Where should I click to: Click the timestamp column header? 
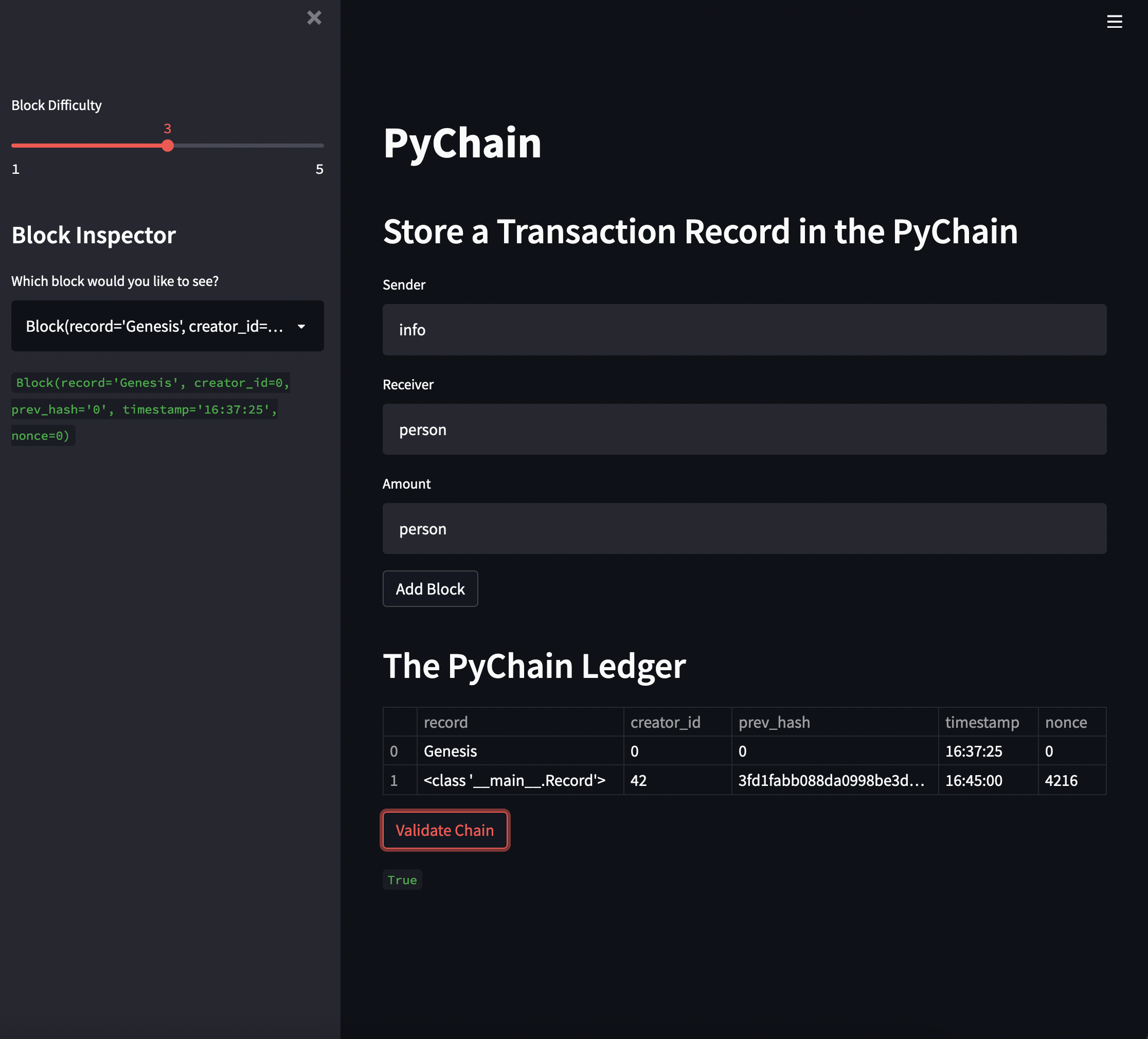(x=988, y=722)
